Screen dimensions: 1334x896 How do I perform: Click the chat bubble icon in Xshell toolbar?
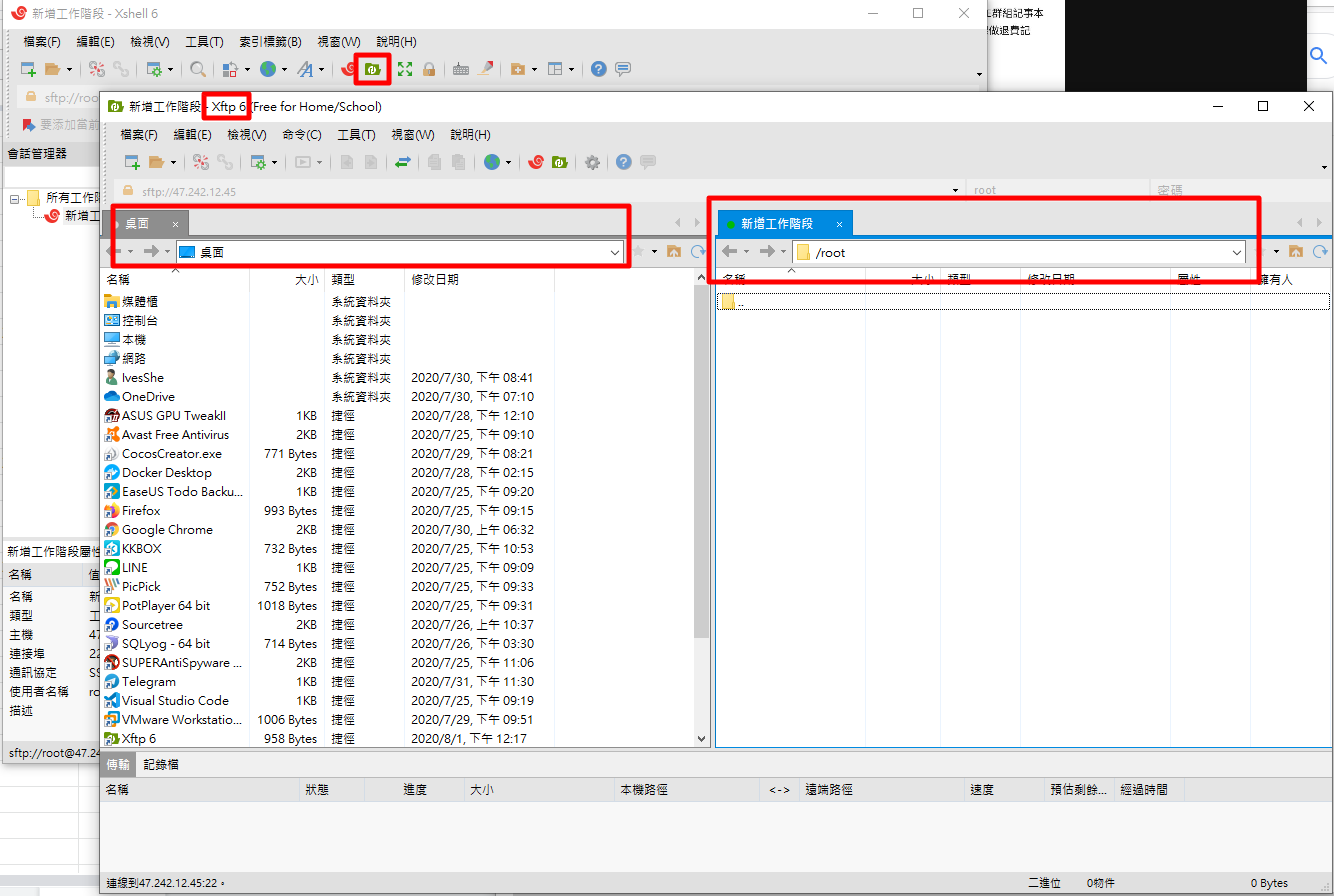click(x=623, y=69)
